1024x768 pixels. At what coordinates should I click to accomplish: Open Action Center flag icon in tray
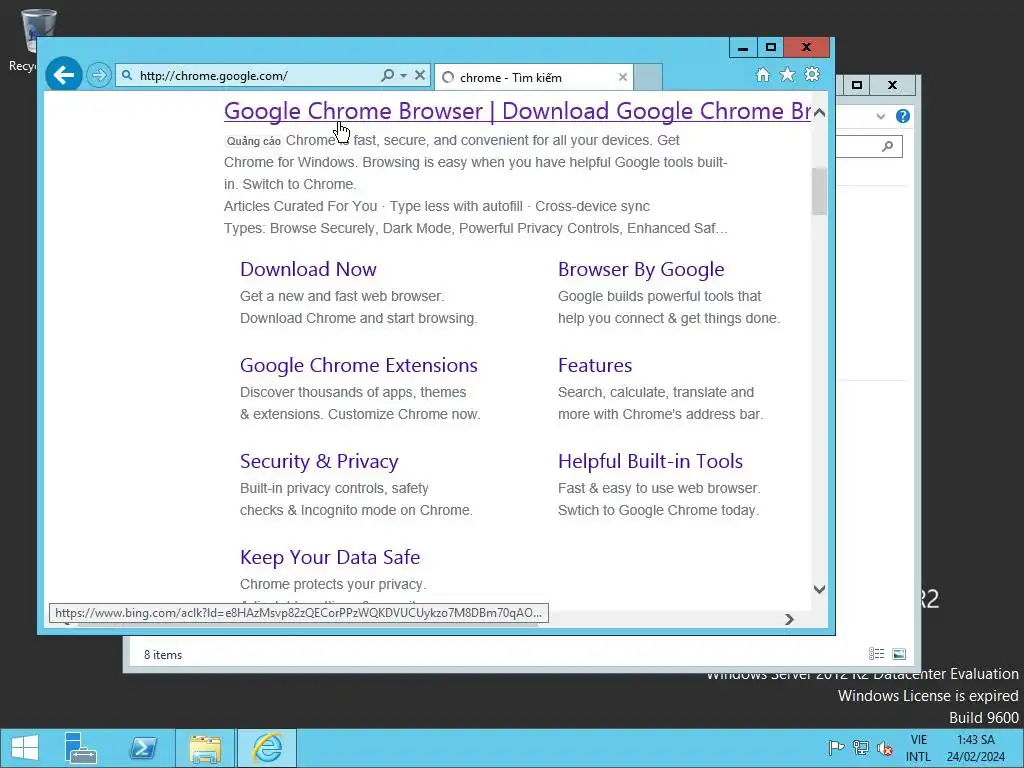(836, 748)
